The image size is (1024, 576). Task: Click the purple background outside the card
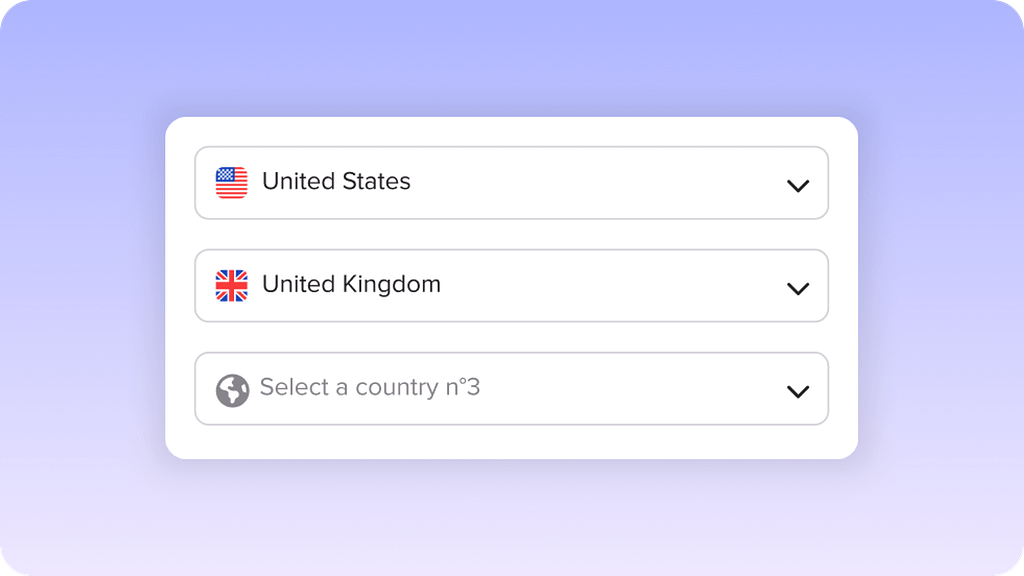[80, 300]
